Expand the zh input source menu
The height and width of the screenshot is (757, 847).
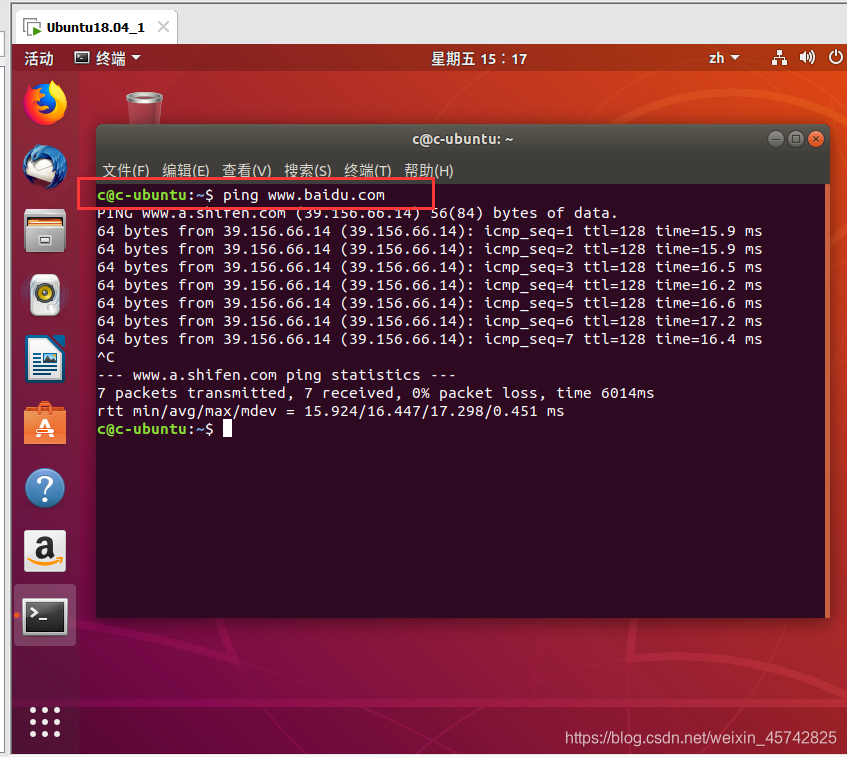(x=723, y=58)
